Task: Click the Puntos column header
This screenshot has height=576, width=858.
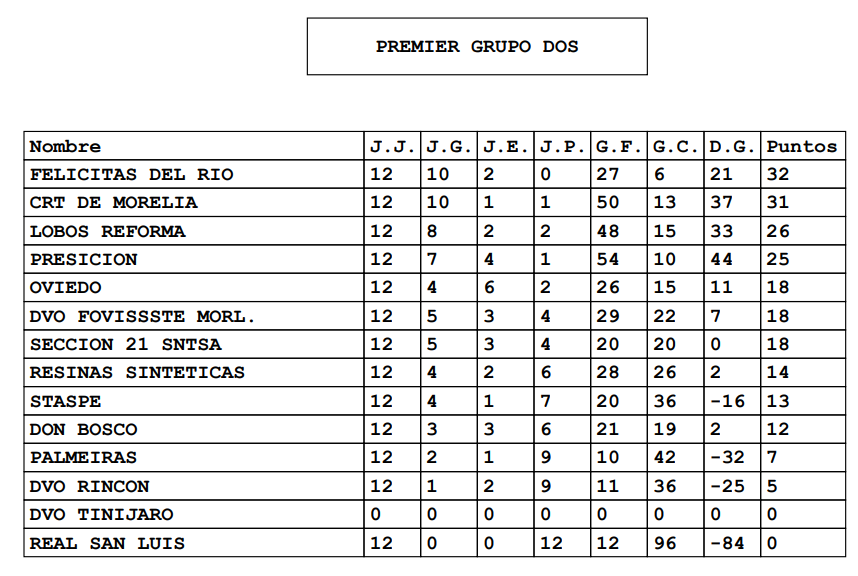Action: (801, 146)
